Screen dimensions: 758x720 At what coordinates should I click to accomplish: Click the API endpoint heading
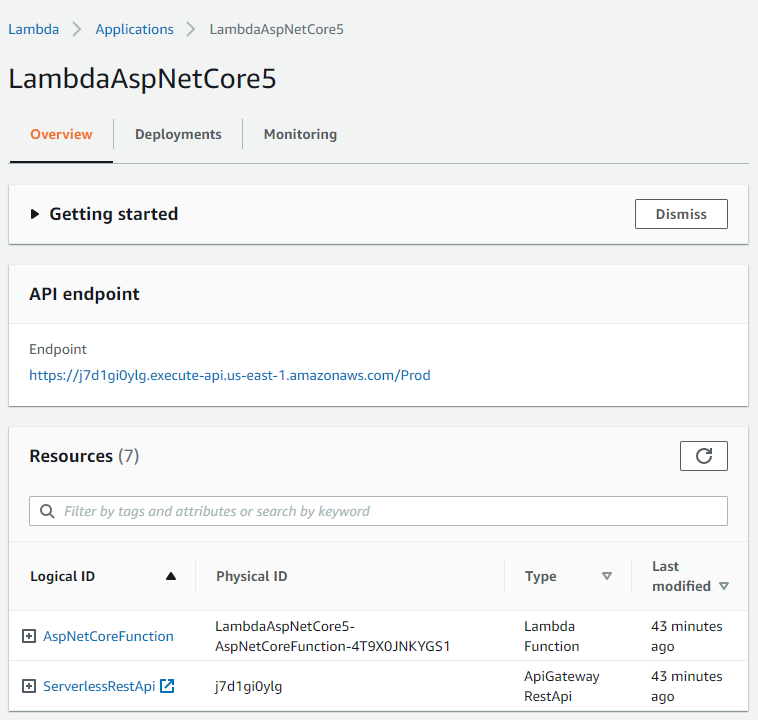[84, 294]
